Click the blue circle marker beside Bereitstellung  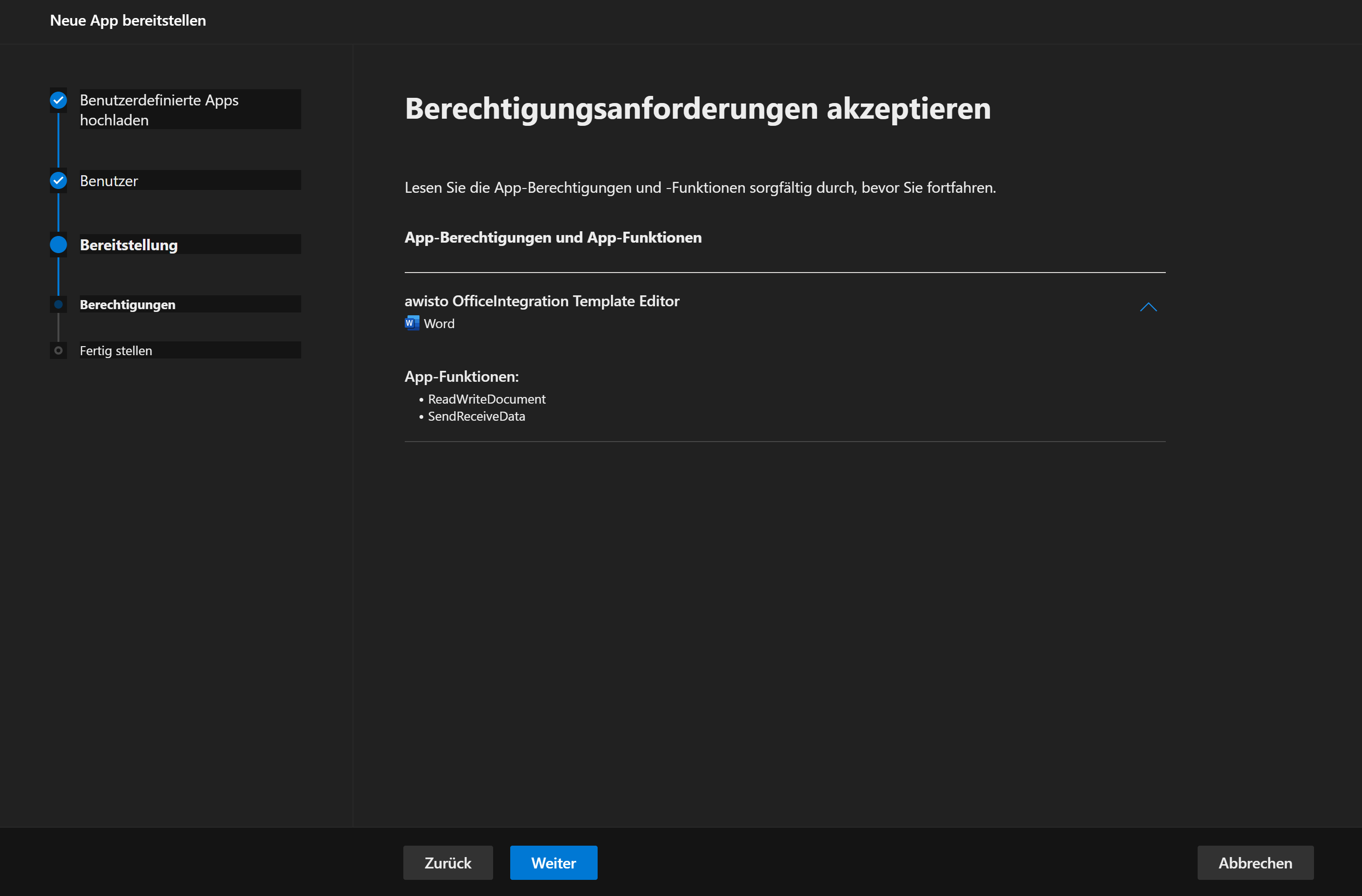click(58, 245)
